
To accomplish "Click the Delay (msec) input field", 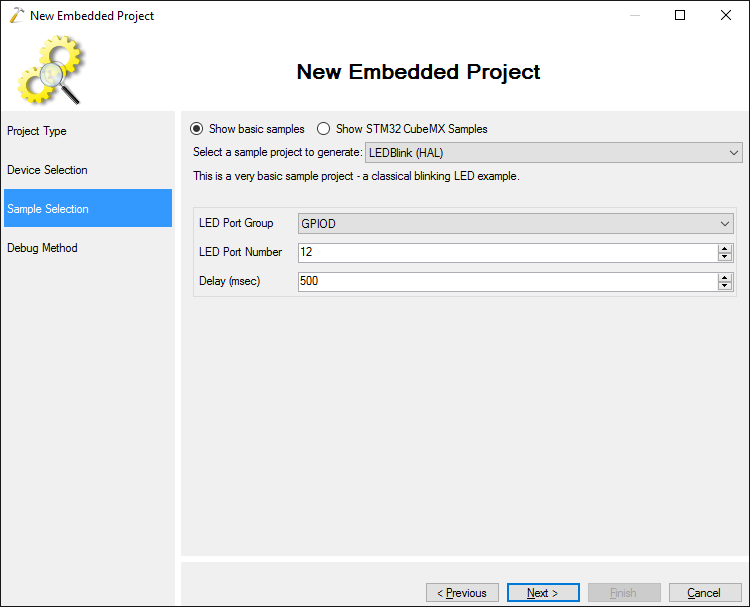I will coord(507,281).
